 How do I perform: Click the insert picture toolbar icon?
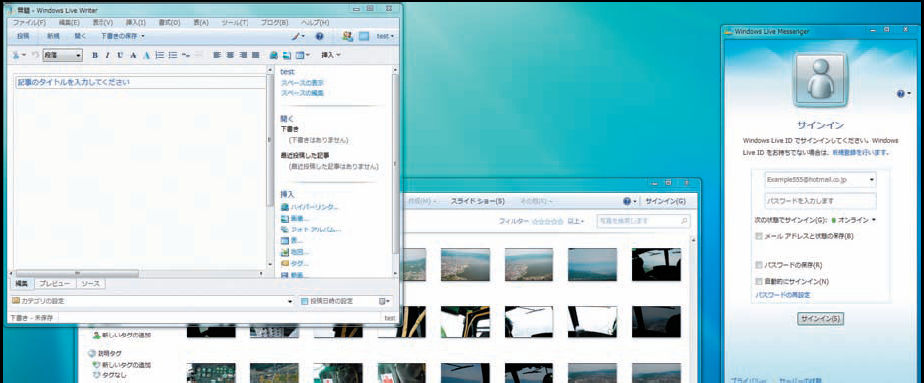pos(287,55)
